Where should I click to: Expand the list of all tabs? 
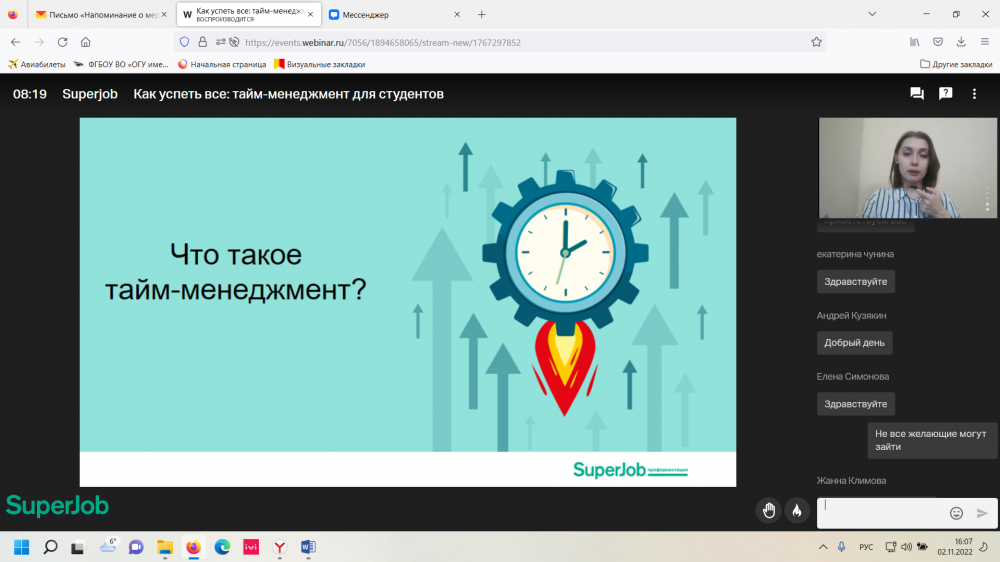click(872, 15)
